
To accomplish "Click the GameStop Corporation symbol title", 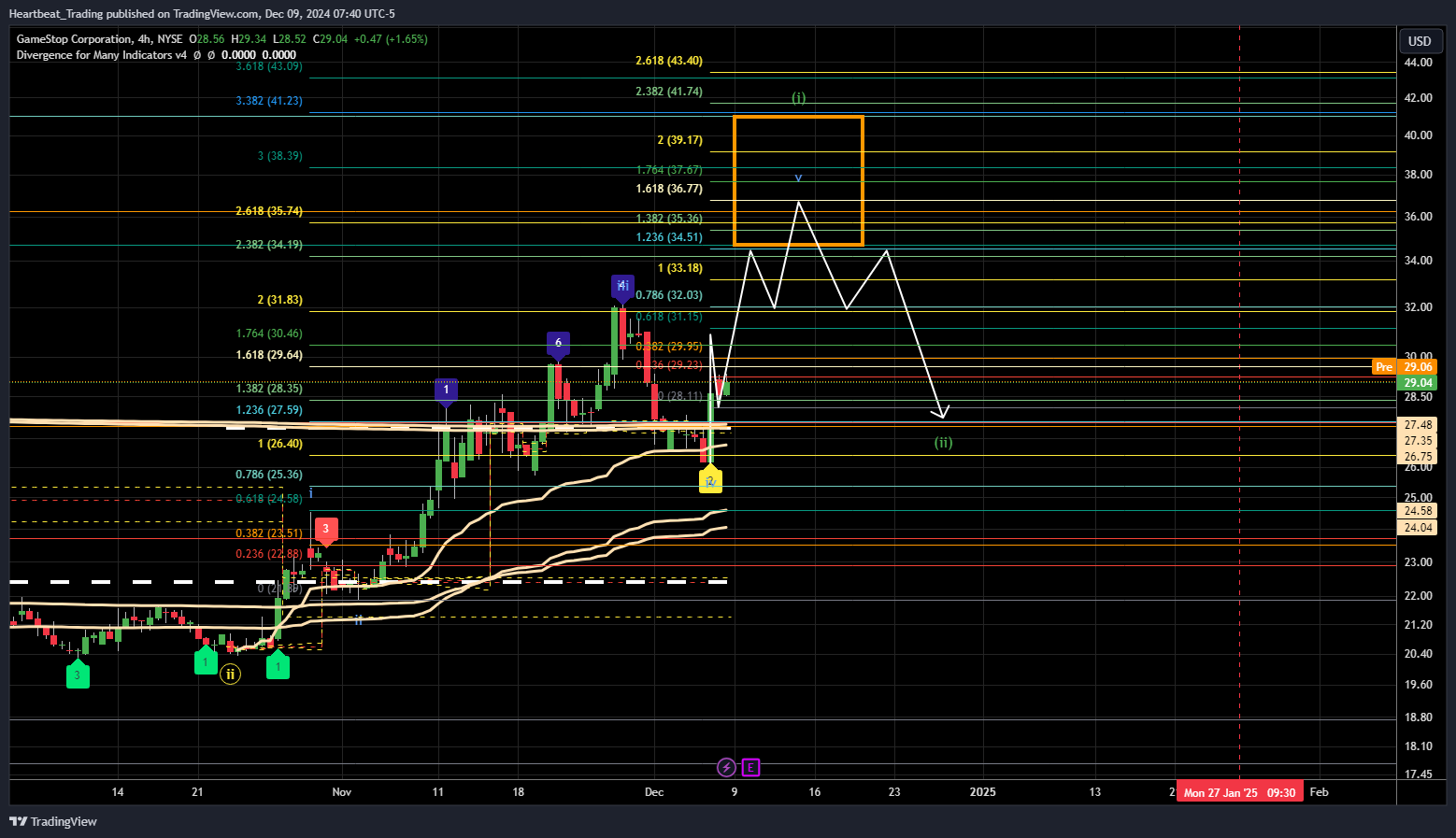I will coord(74,39).
